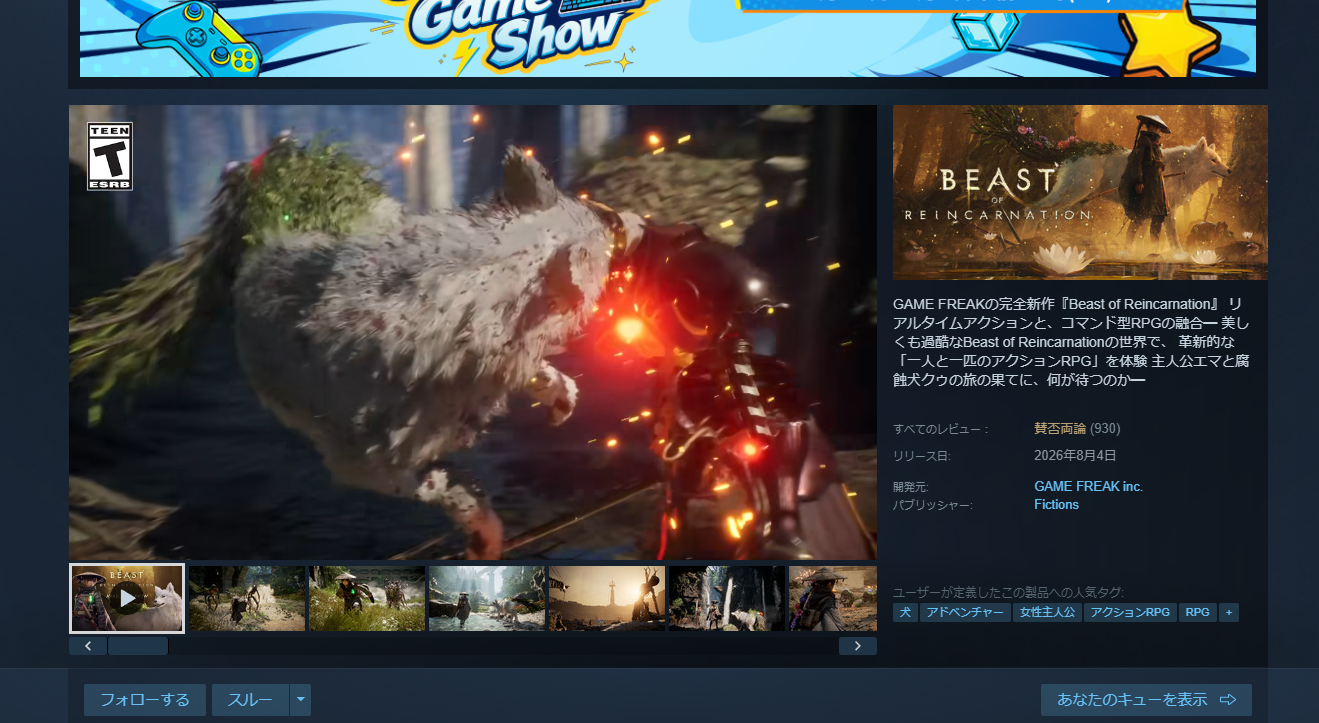Select the grassy meadow combat screenshot thumbnail
This screenshot has width=1319, height=723.
pyautogui.click(x=367, y=598)
